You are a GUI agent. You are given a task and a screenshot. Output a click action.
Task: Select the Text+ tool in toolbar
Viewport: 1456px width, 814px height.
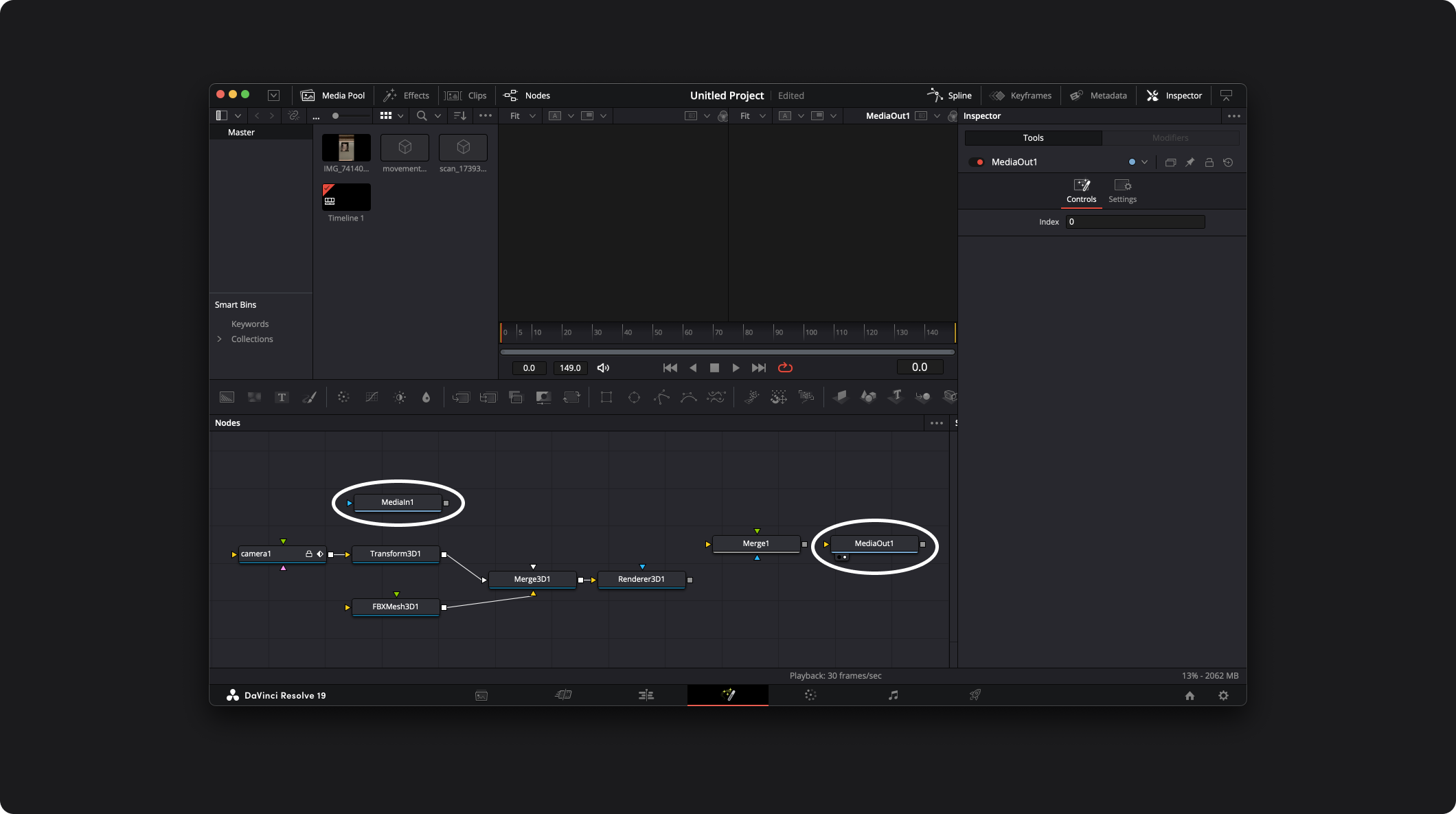coord(282,397)
